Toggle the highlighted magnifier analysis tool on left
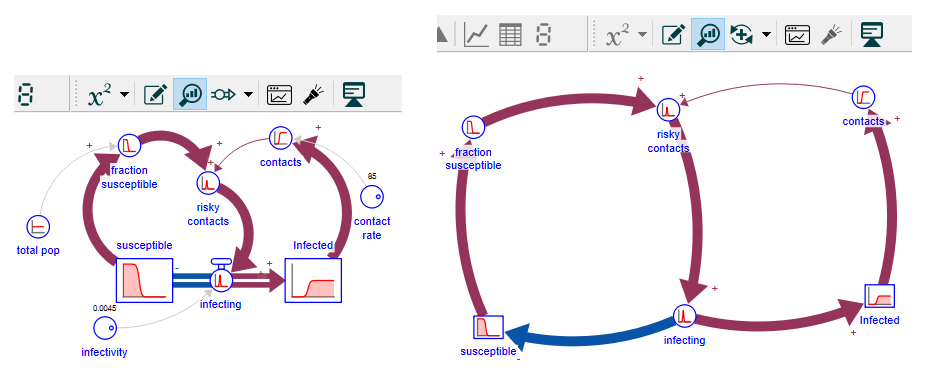The height and width of the screenshot is (374, 943). click(190, 94)
